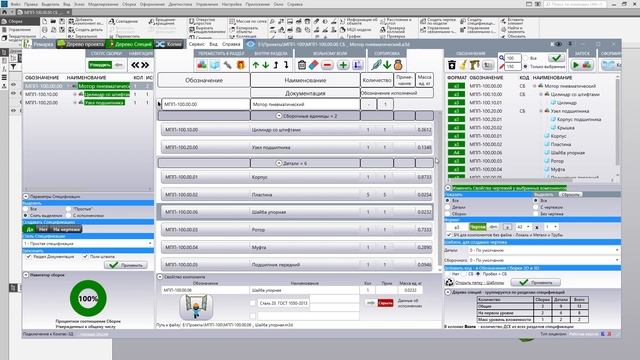Click the green A4 format cell for МГП-100.00.06
This screenshot has width=640, height=360.
pos(456,153)
